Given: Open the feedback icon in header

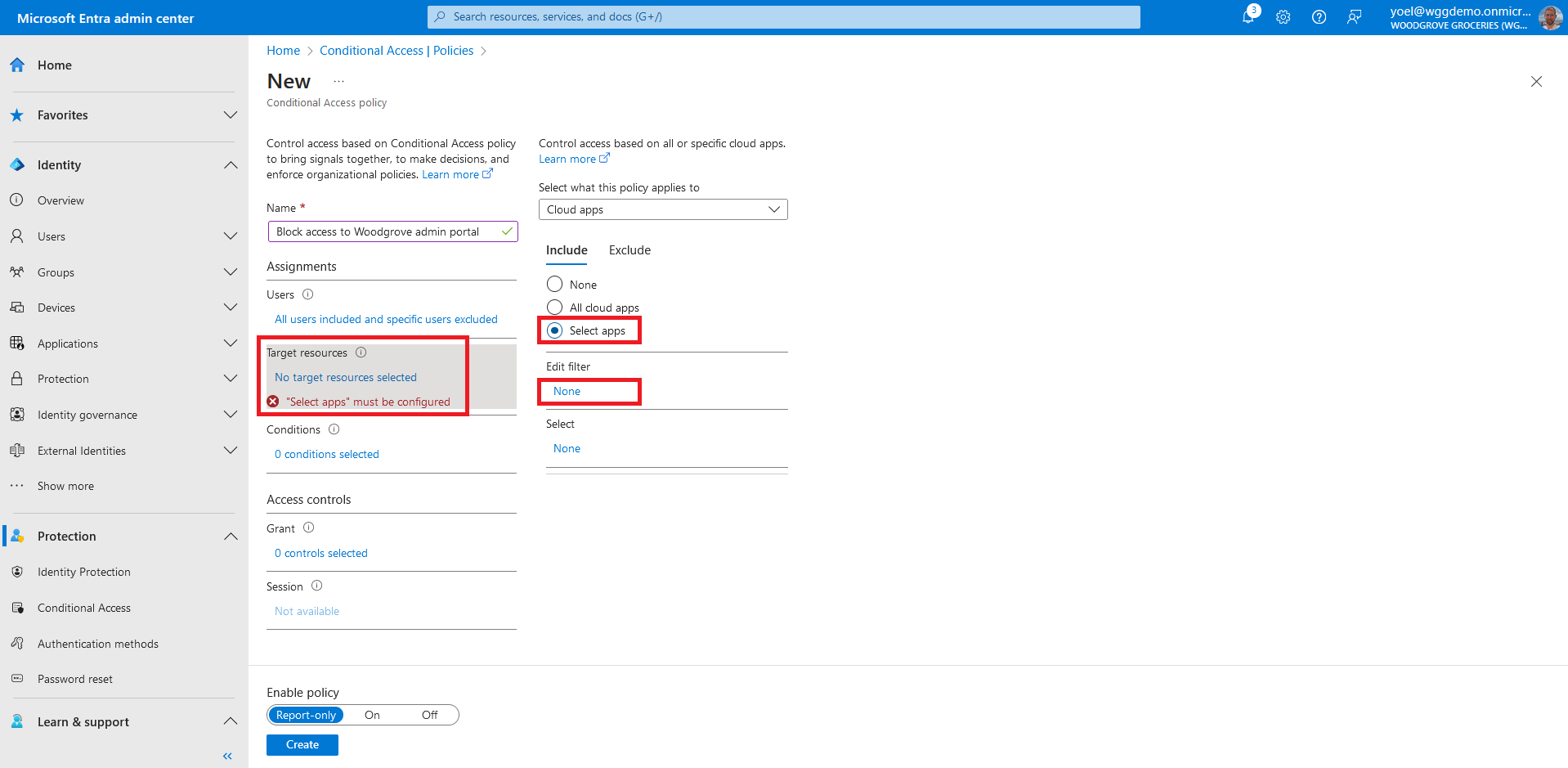Looking at the screenshot, I should point(1354,17).
